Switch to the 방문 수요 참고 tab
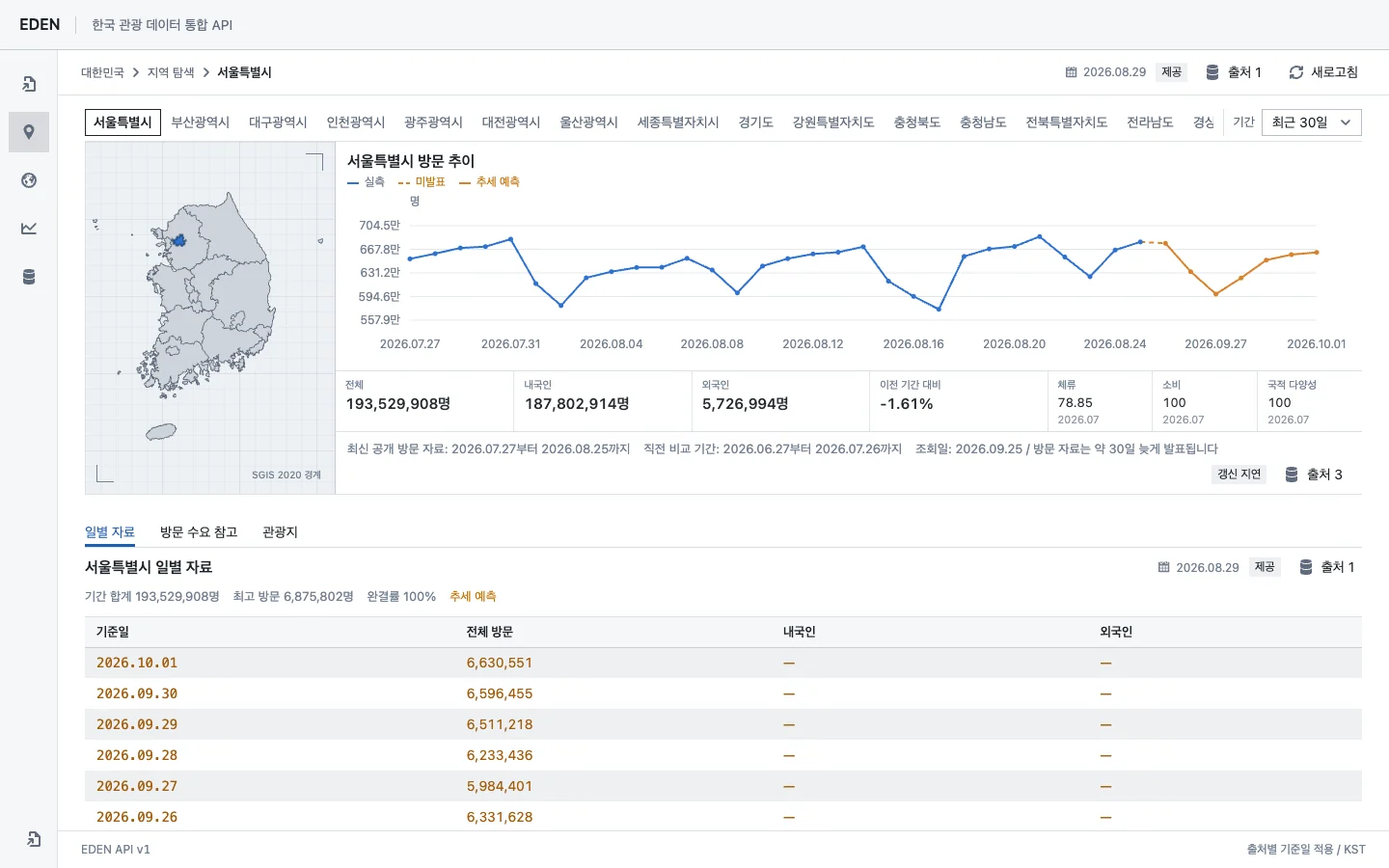Viewport: 1389px width, 868px height. (x=199, y=532)
